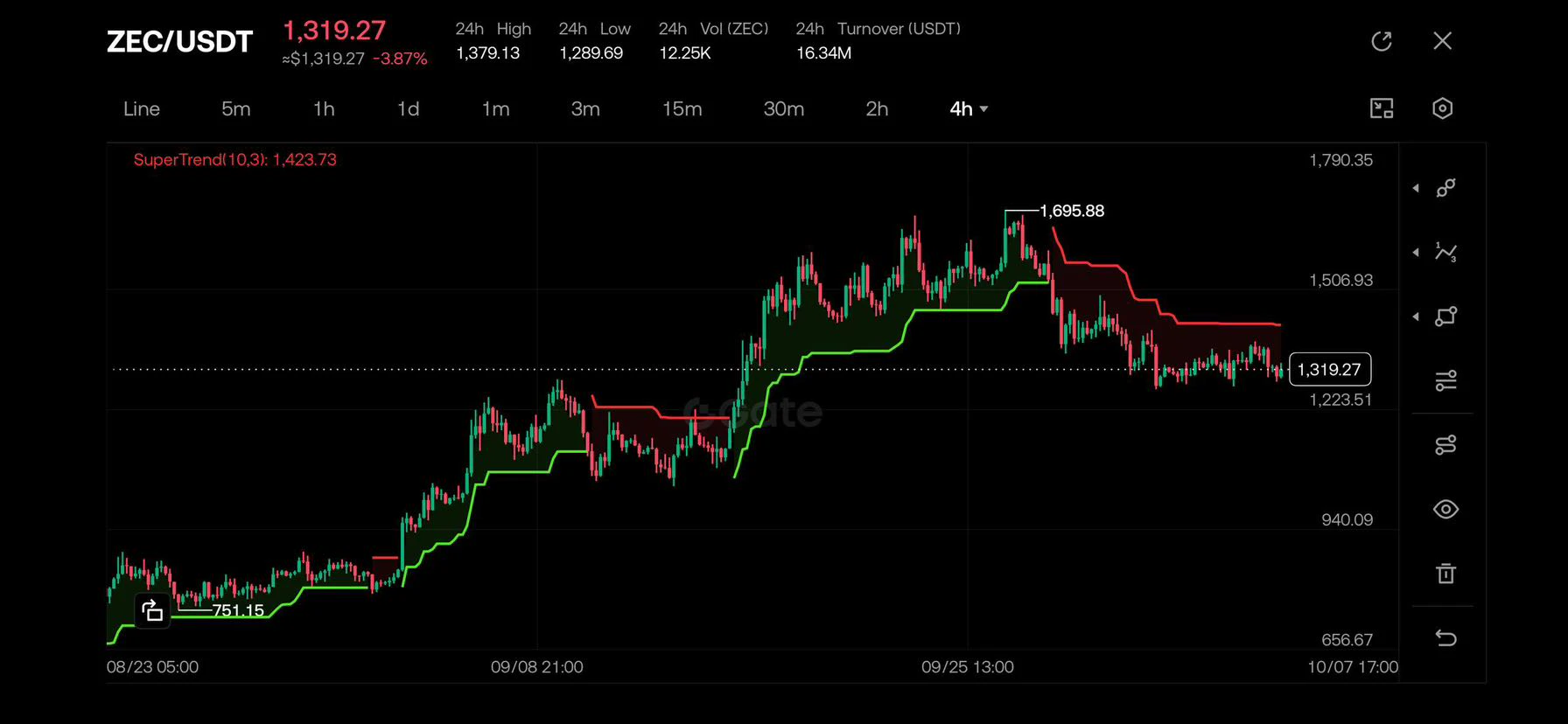Viewport: 1568px width, 724px height.
Task: Click the 1,695.88 high price marker
Action: click(x=1072, y=211)
